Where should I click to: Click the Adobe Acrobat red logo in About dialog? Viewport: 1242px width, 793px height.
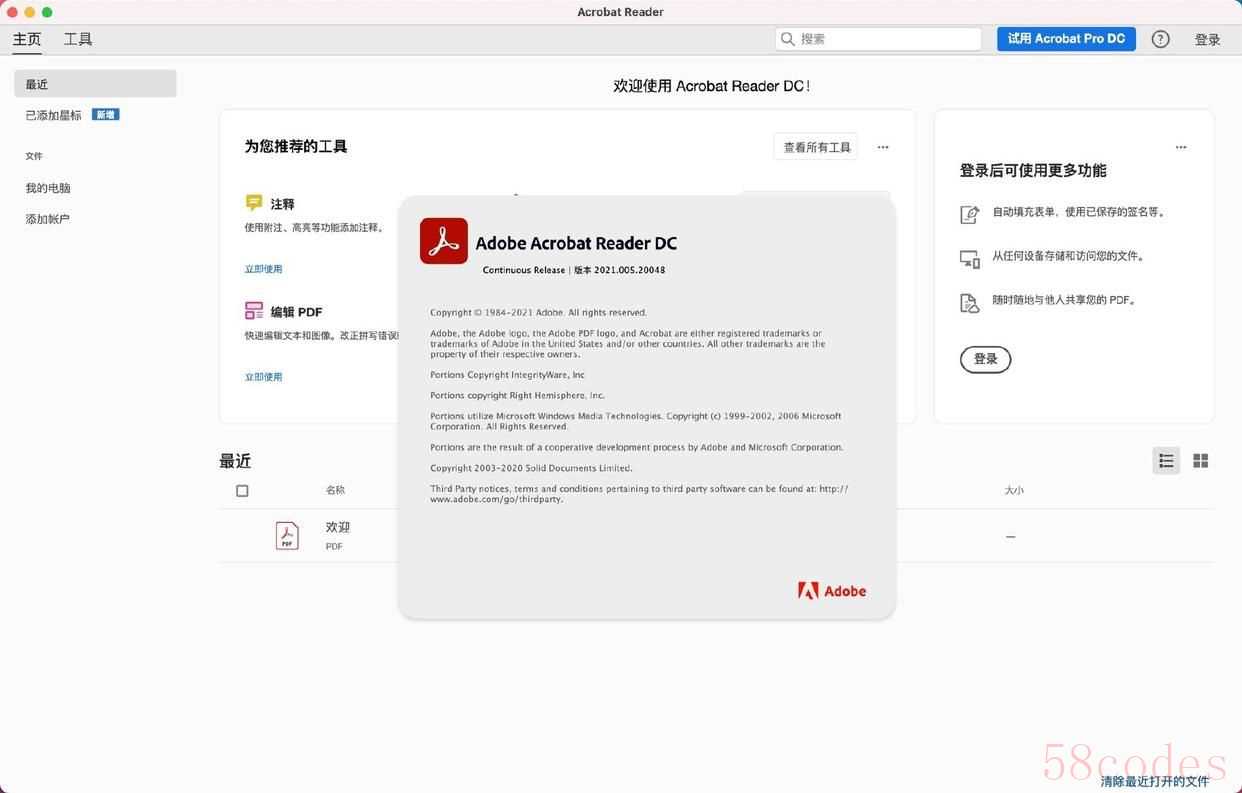pos(444,241)
